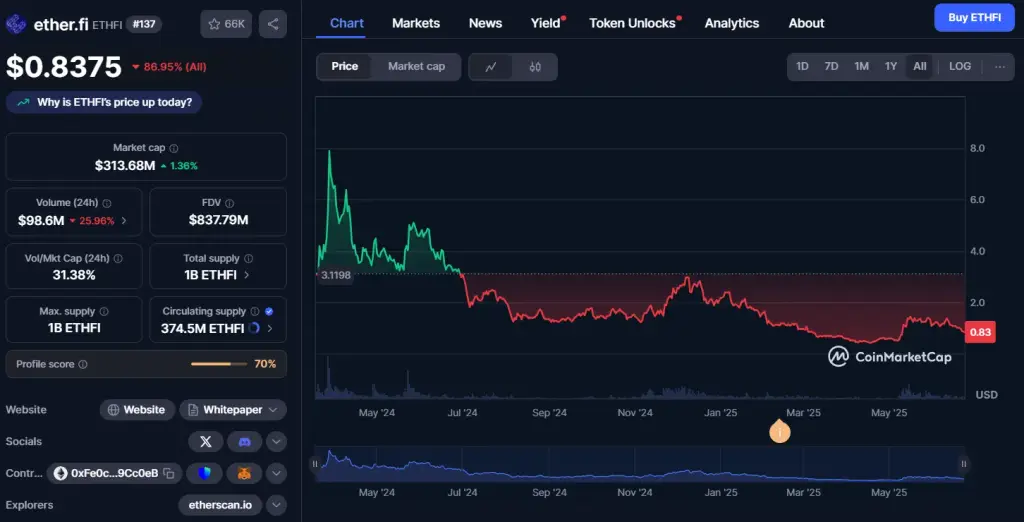This screenshot has height=522, width=1024.
Task: Add ETHFI to watchlist with star button
Action: pos(226,24)
